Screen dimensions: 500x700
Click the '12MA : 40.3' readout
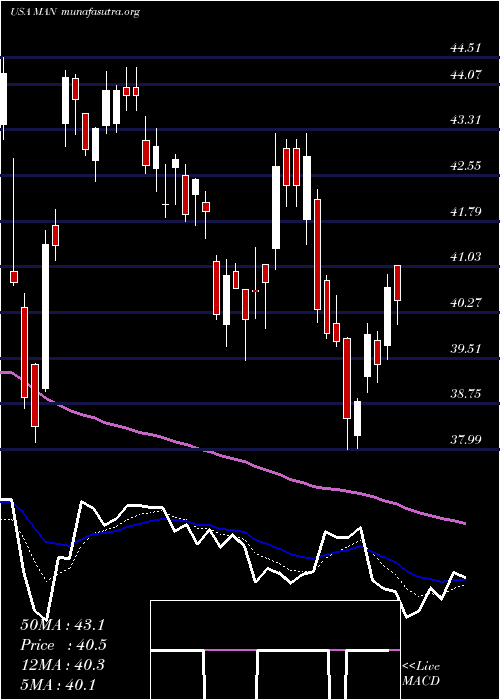tap(62, 665)
